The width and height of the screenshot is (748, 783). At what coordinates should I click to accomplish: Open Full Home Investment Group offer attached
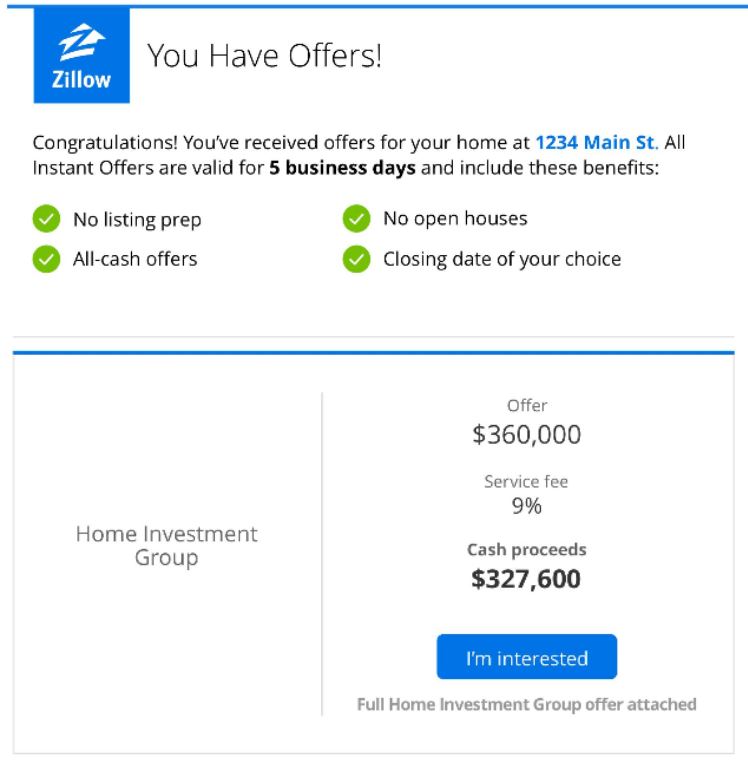click(527, 705)
